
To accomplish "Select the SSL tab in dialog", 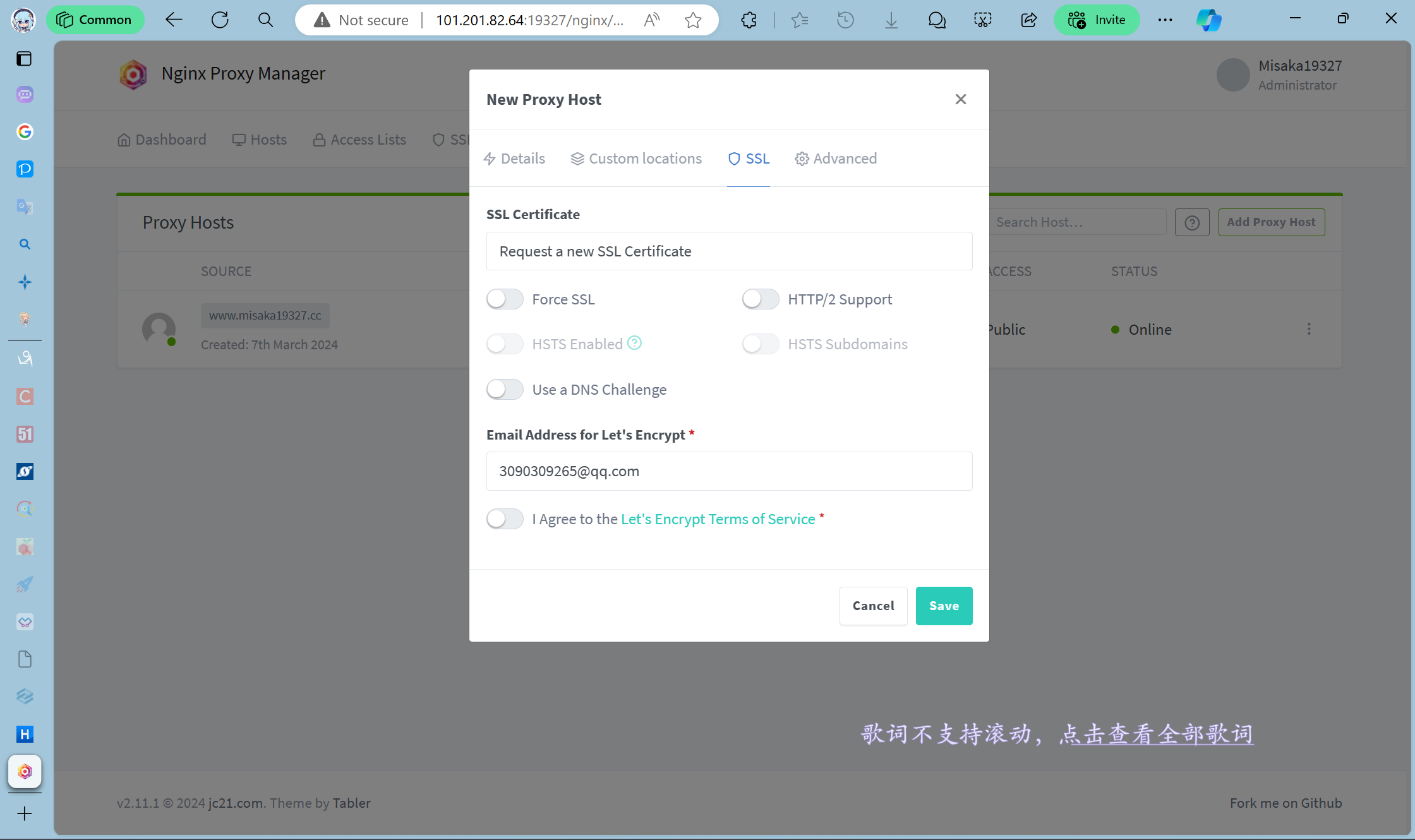I will [x=749, y=159].
